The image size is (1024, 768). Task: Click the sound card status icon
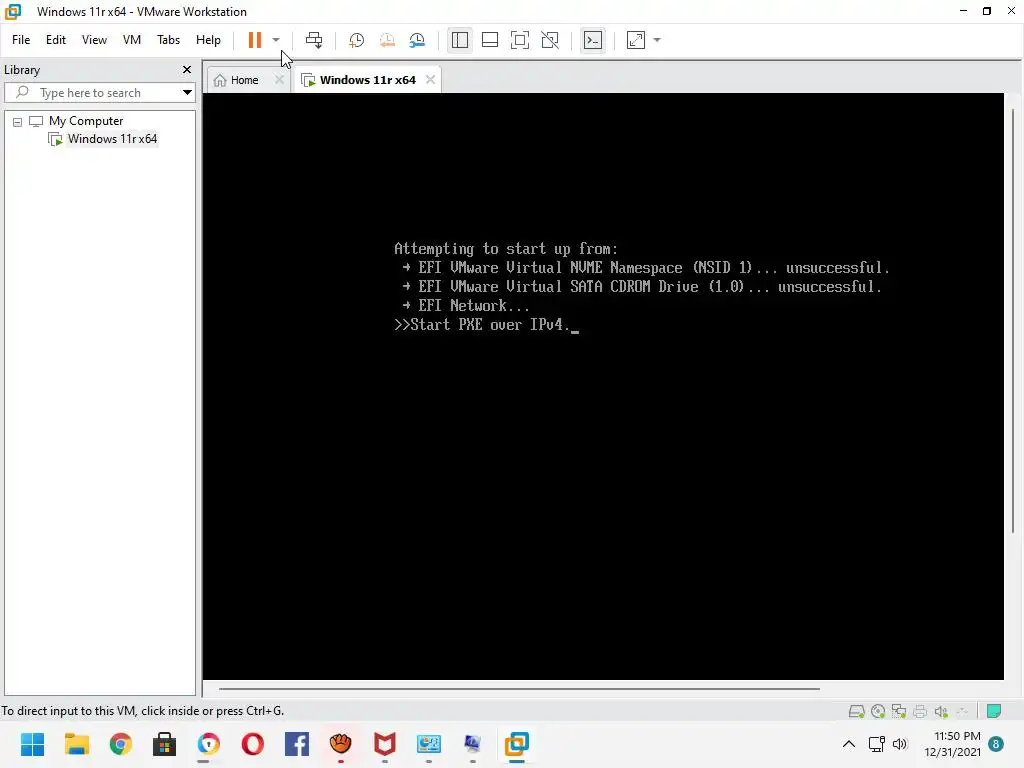(941, 711)
